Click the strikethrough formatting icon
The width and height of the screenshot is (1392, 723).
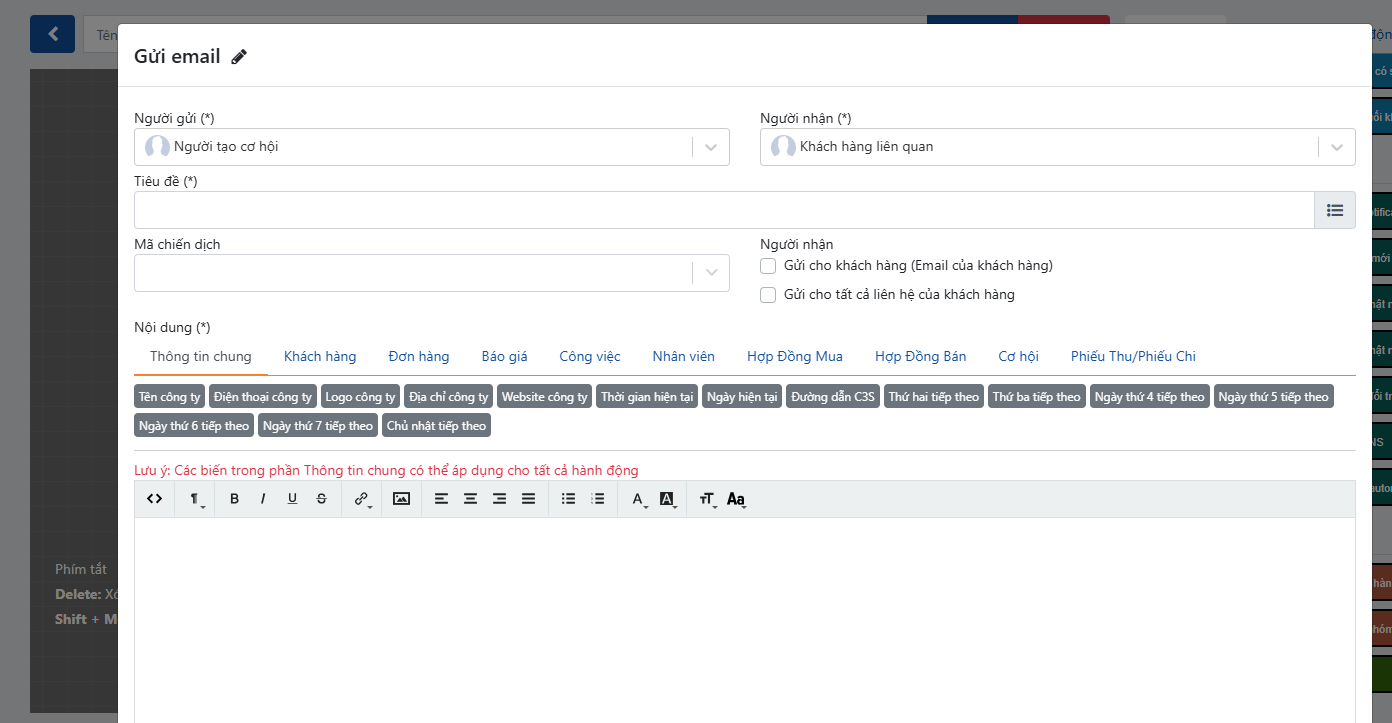point(321,498)
